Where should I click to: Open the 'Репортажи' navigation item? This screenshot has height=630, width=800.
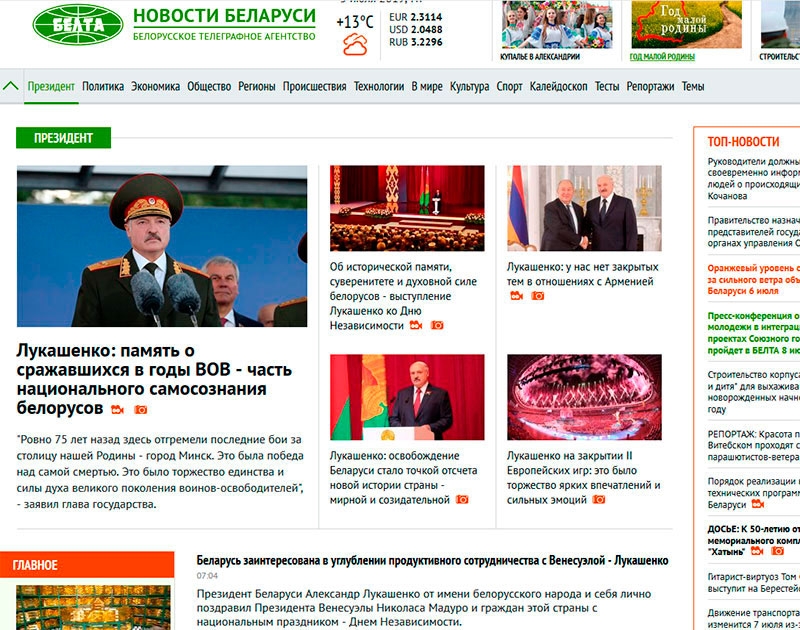650,87
